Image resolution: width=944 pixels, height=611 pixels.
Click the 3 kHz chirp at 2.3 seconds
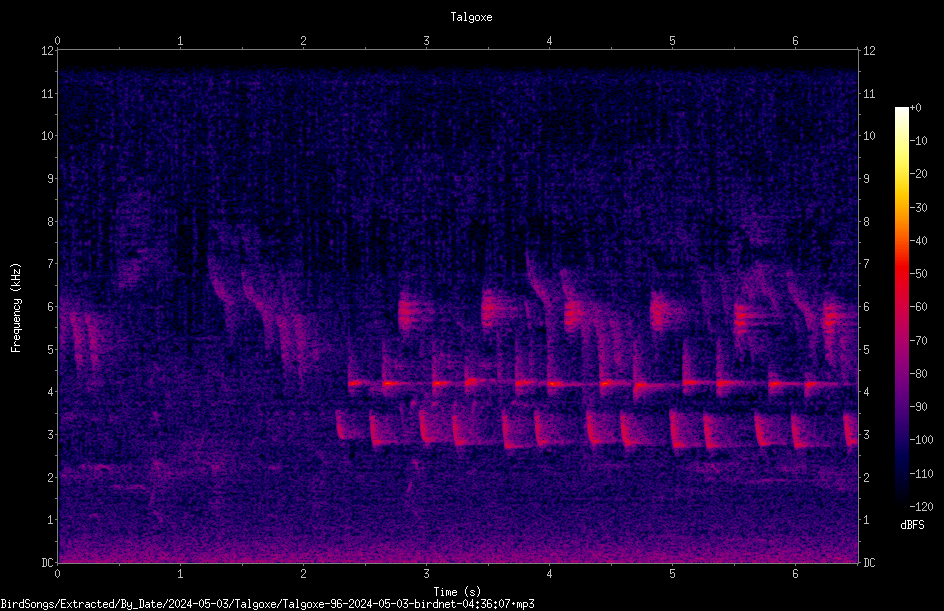(x=343, y=425)
